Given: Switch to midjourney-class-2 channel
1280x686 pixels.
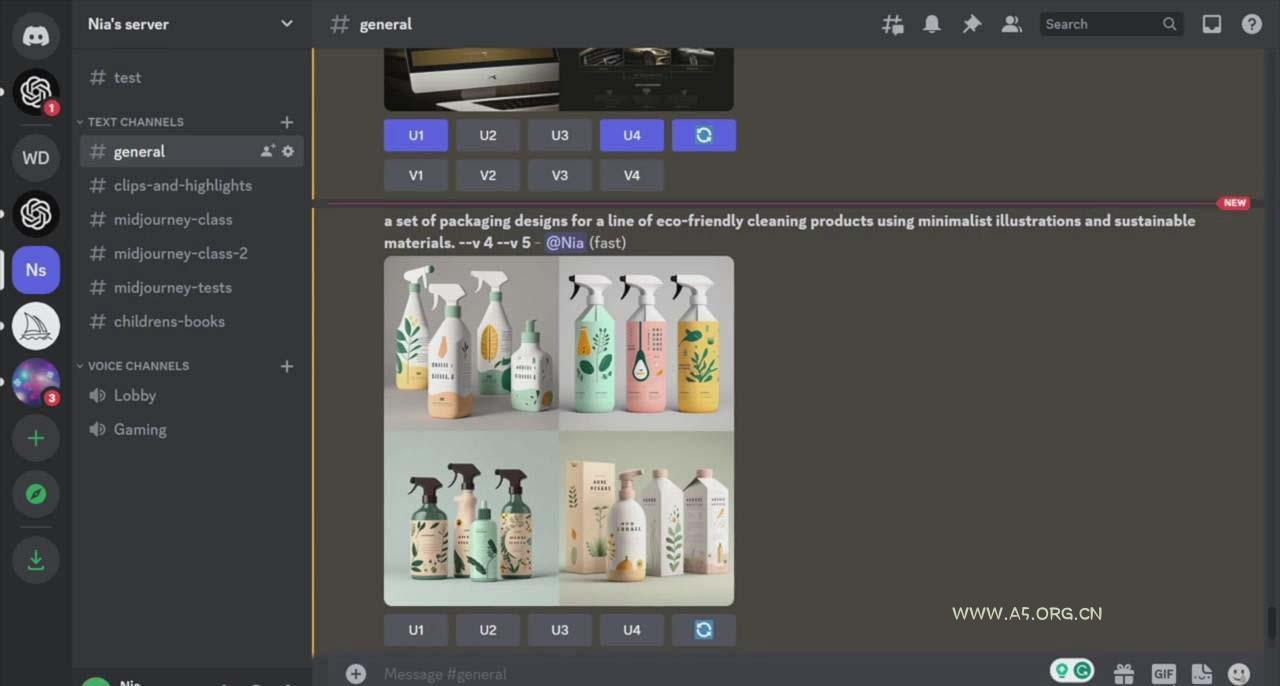Looking at the screenshot, I should tap(180, 253).
